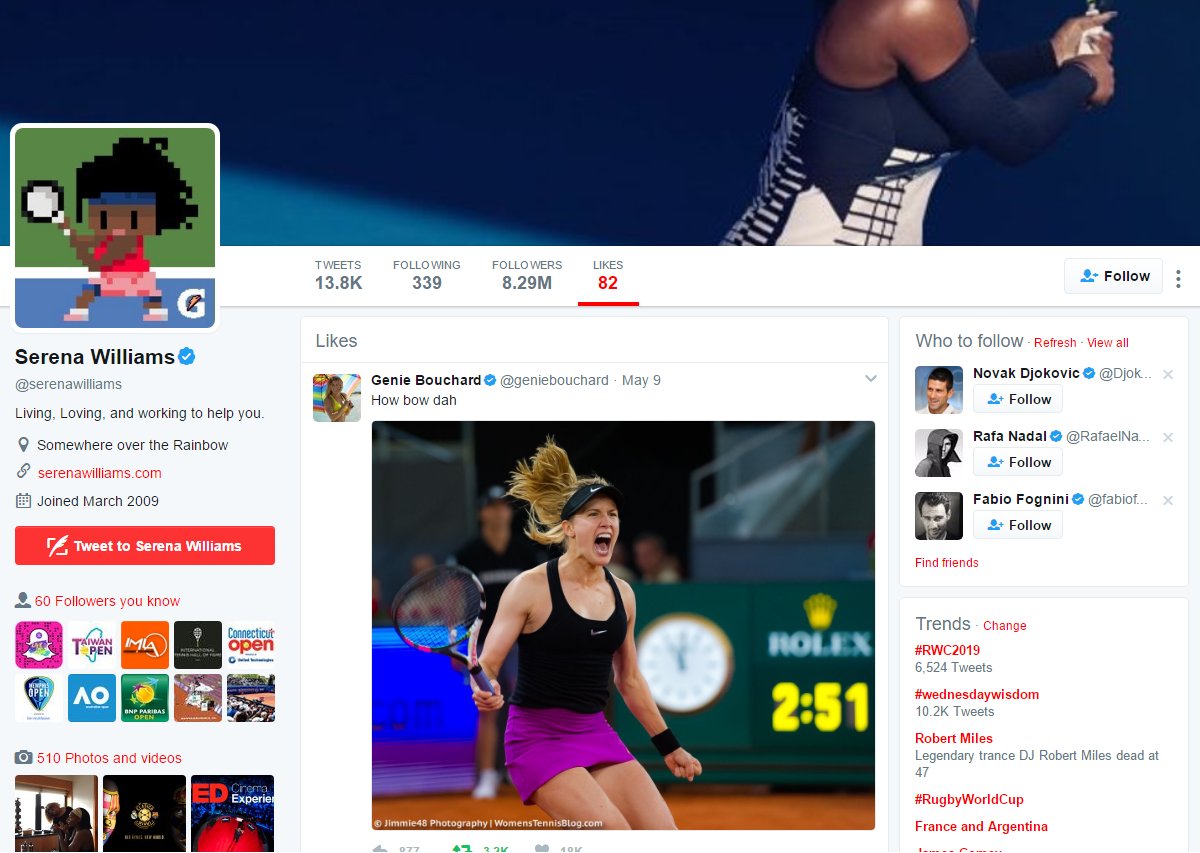
Task: Follow Novak Djokovic
Action: [1018, 399]
